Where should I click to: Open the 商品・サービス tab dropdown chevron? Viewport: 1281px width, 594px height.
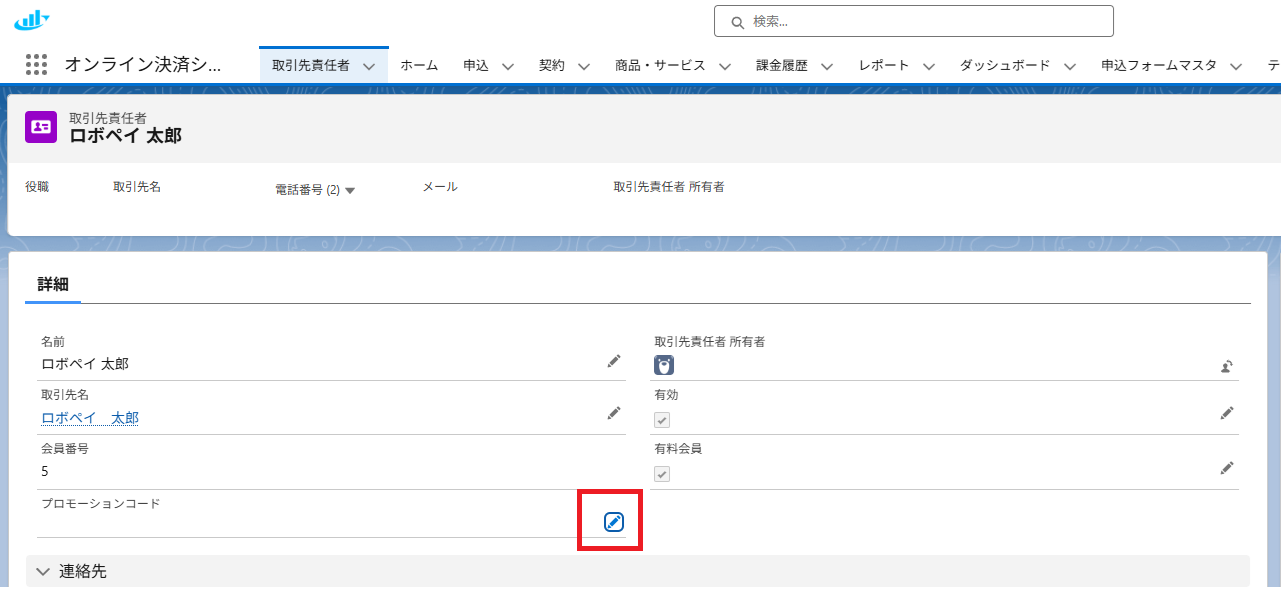tap(725, 66)
